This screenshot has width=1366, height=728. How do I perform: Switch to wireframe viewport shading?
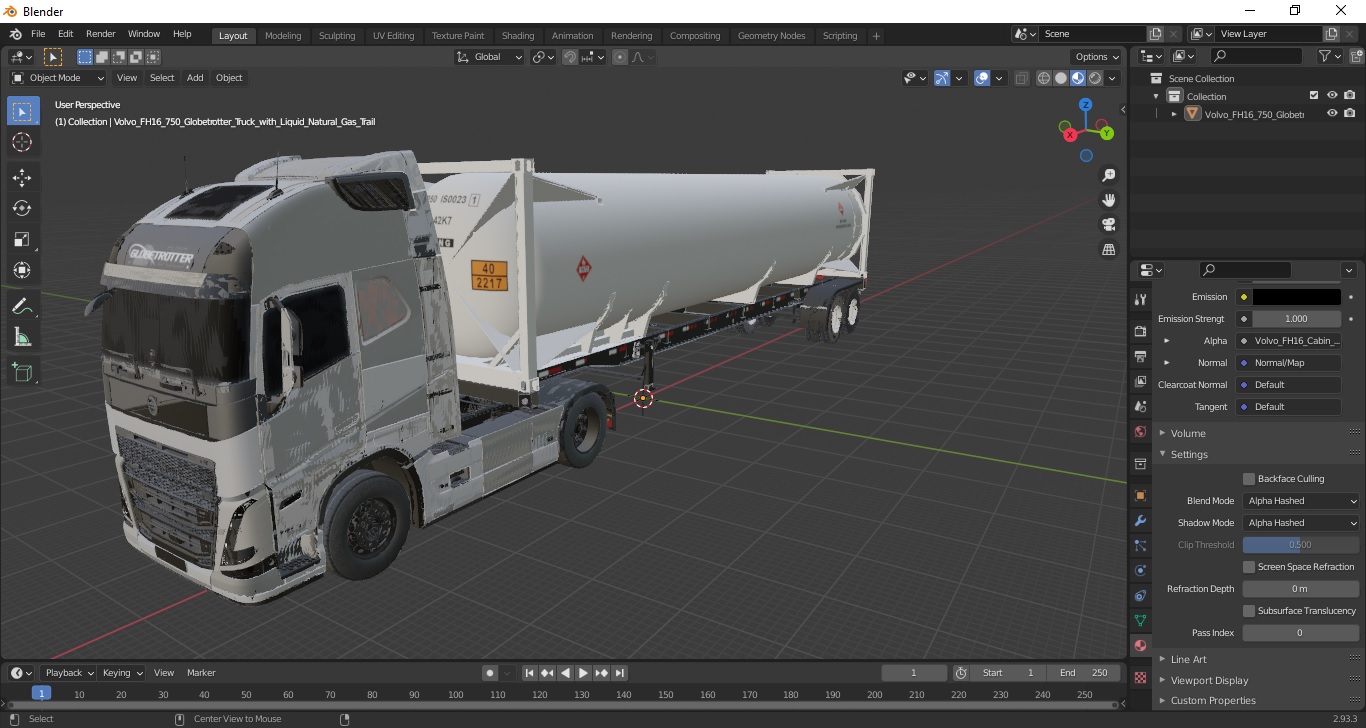pos(1044,78)
